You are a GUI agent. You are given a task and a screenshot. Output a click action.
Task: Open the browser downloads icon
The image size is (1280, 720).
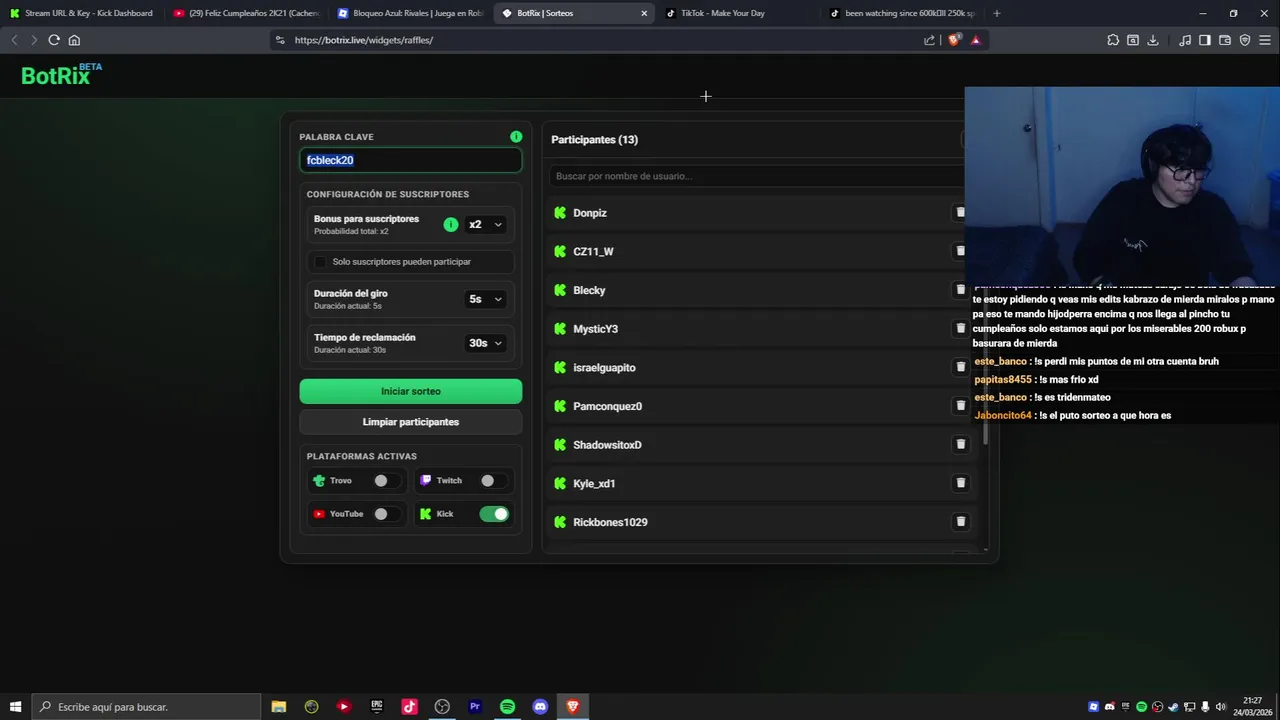click(x=1153, y=40)
